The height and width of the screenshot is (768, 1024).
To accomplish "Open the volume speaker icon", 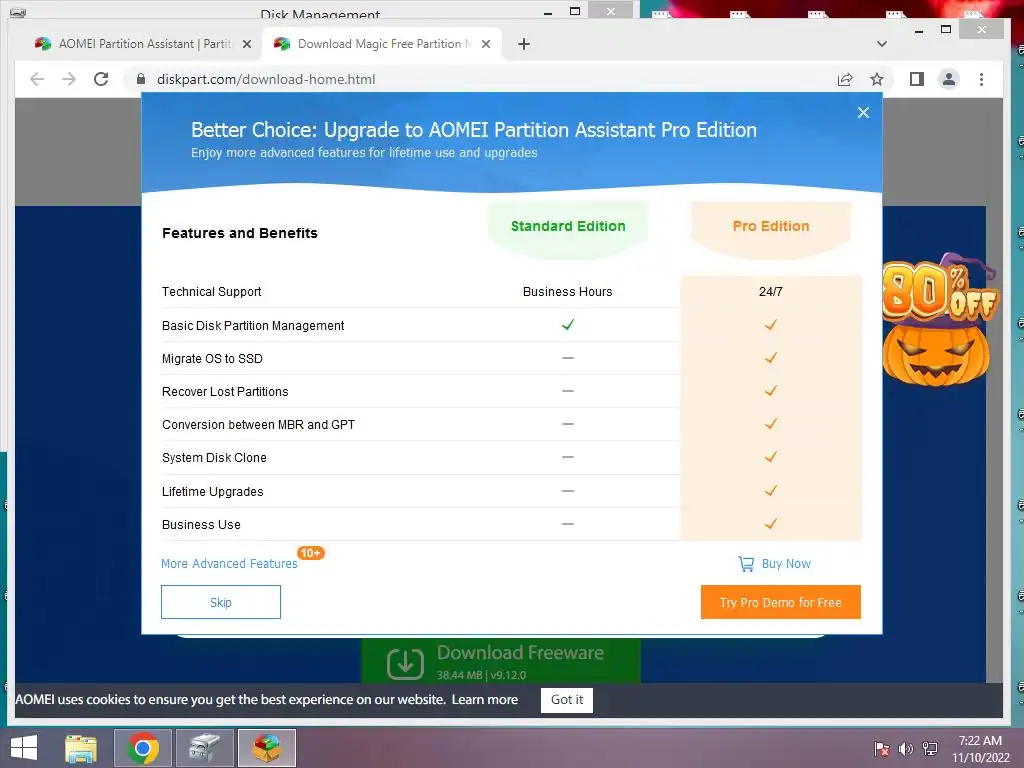I will click(x=905, y=748).
